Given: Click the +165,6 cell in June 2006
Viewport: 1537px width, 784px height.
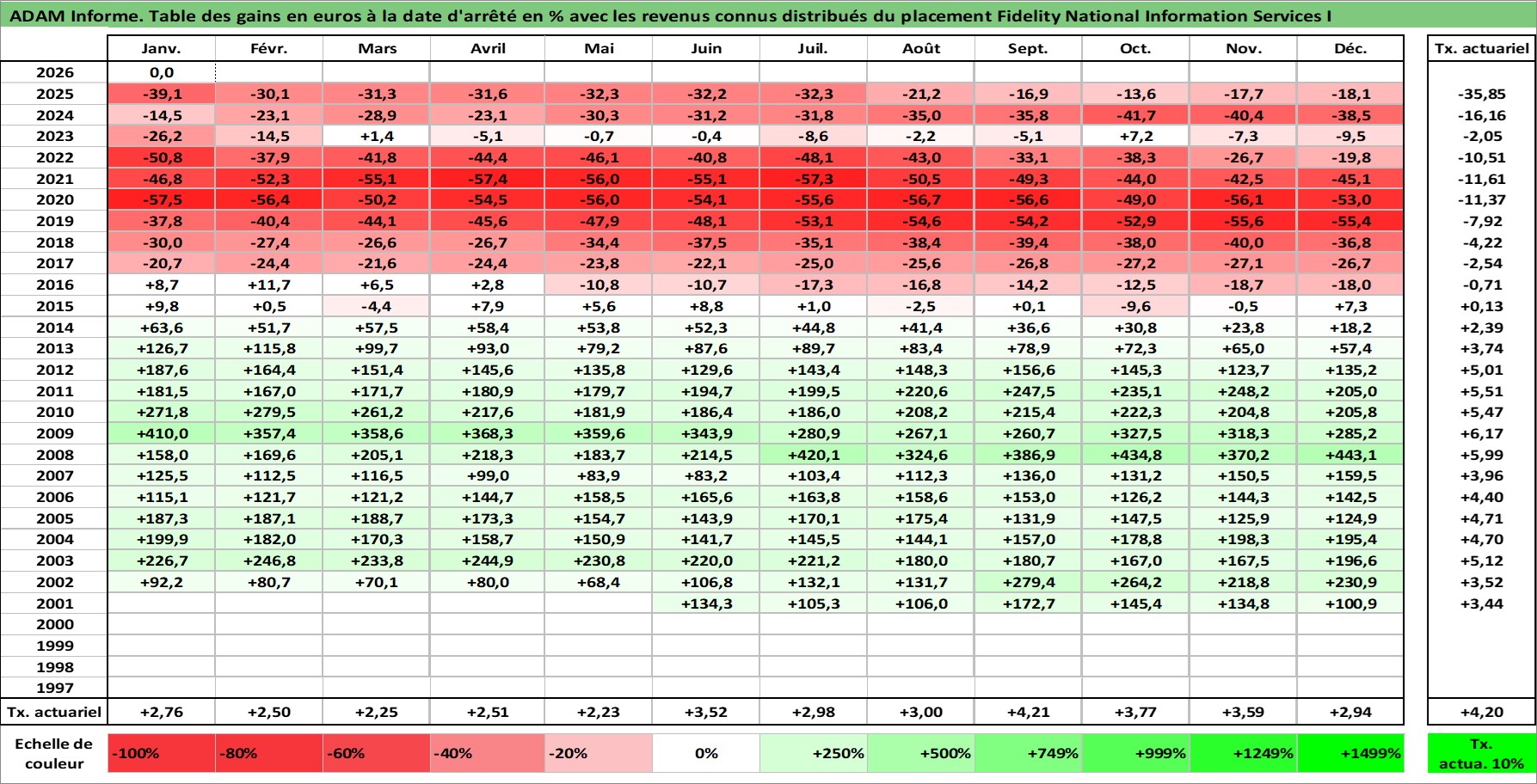Looking at the screenshot, I should [706, 497].
